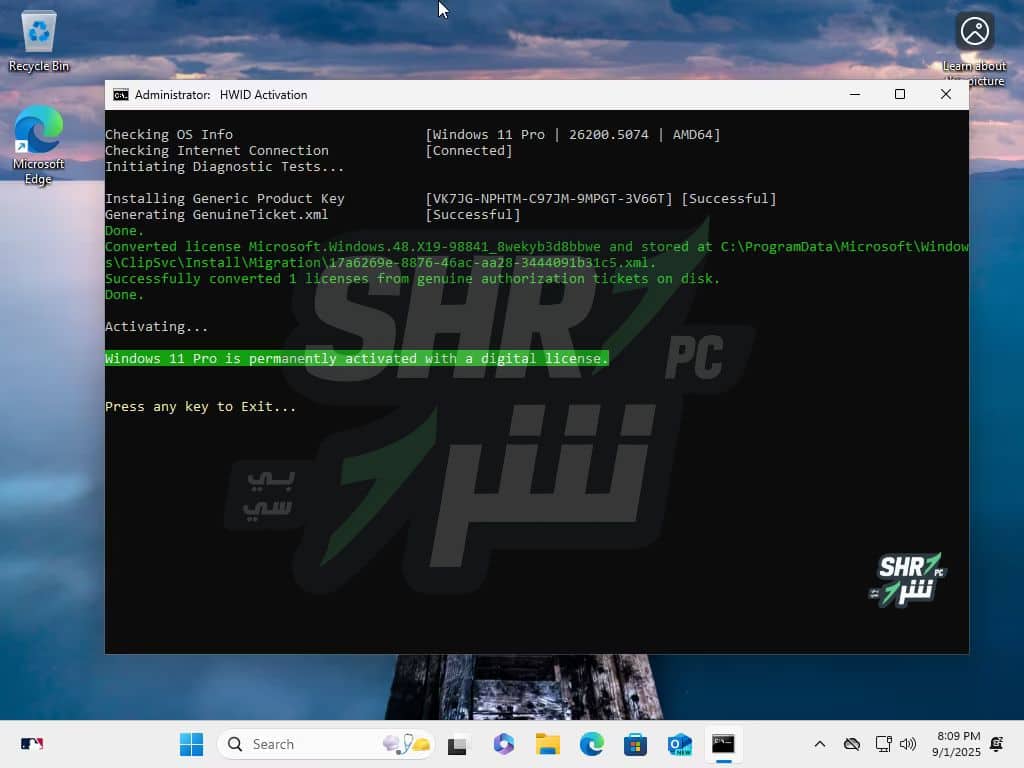Screen dimensions: 1024x768
Task: Open Microsoft Edge from the taskbar
Action: coord(592,744)
